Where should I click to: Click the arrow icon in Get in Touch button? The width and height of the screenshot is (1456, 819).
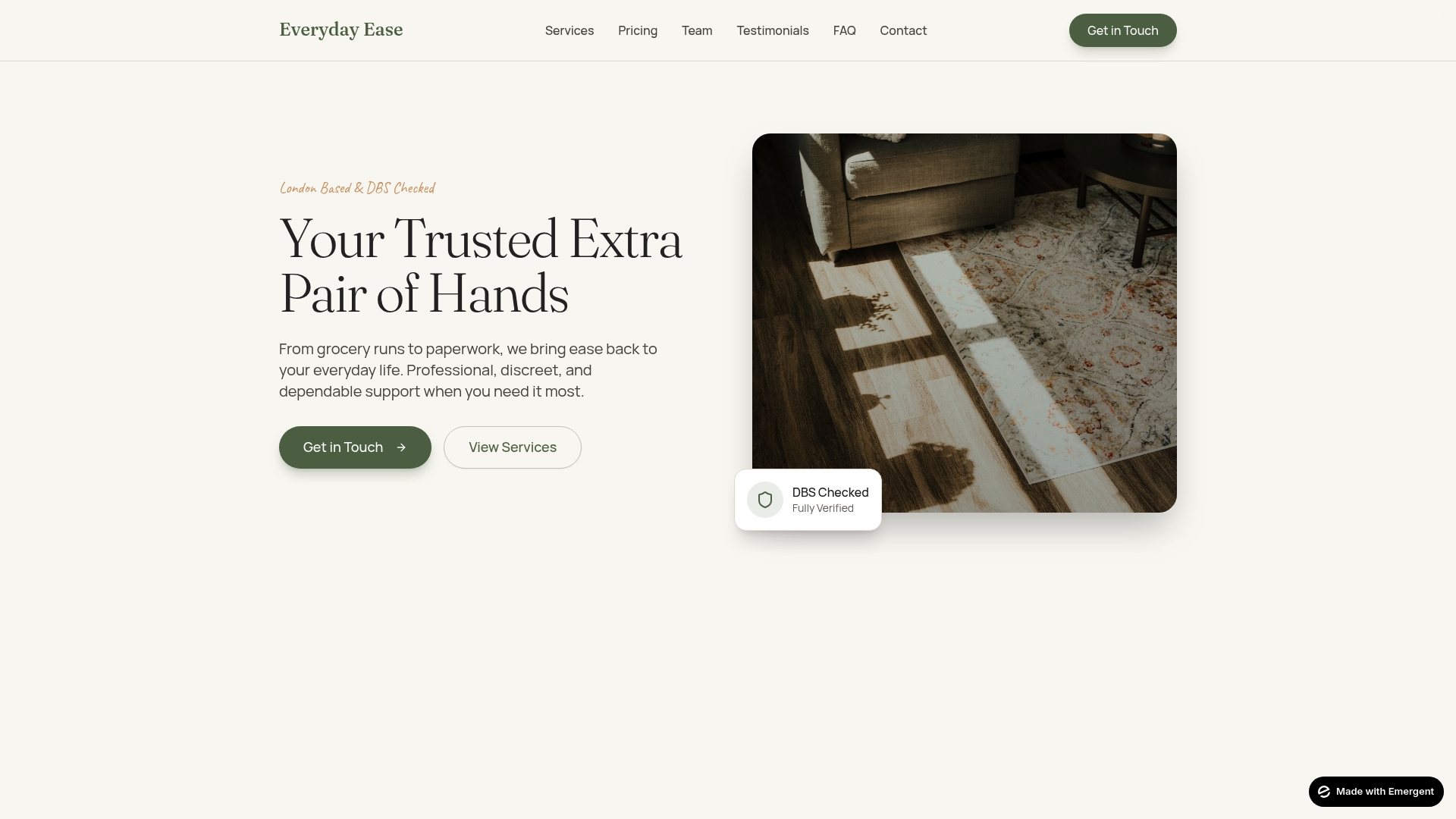[401, 447]
